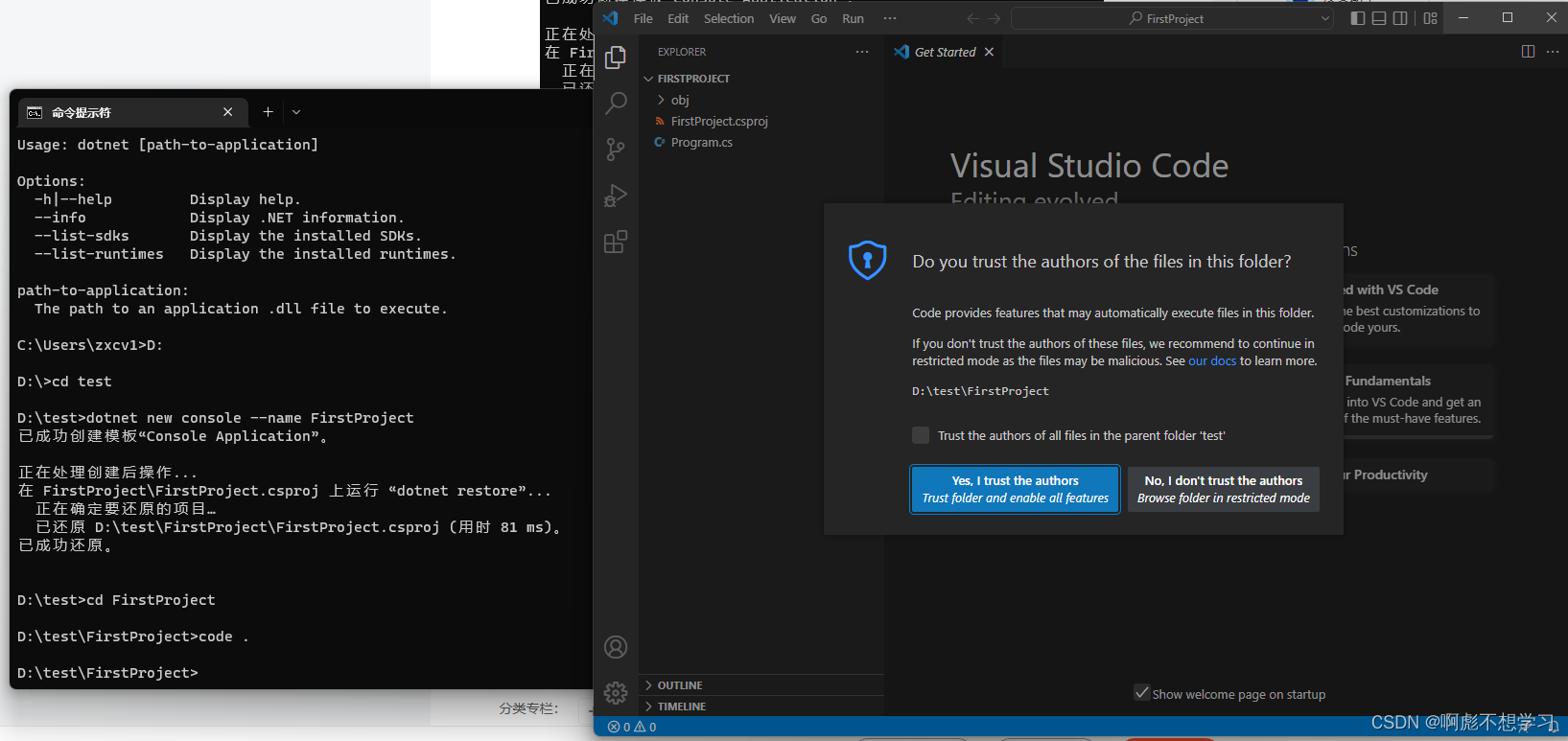Screen dimensions: 1568x741
Task: Select the command prompt terminal tab
Action: (x=132, y=112)
